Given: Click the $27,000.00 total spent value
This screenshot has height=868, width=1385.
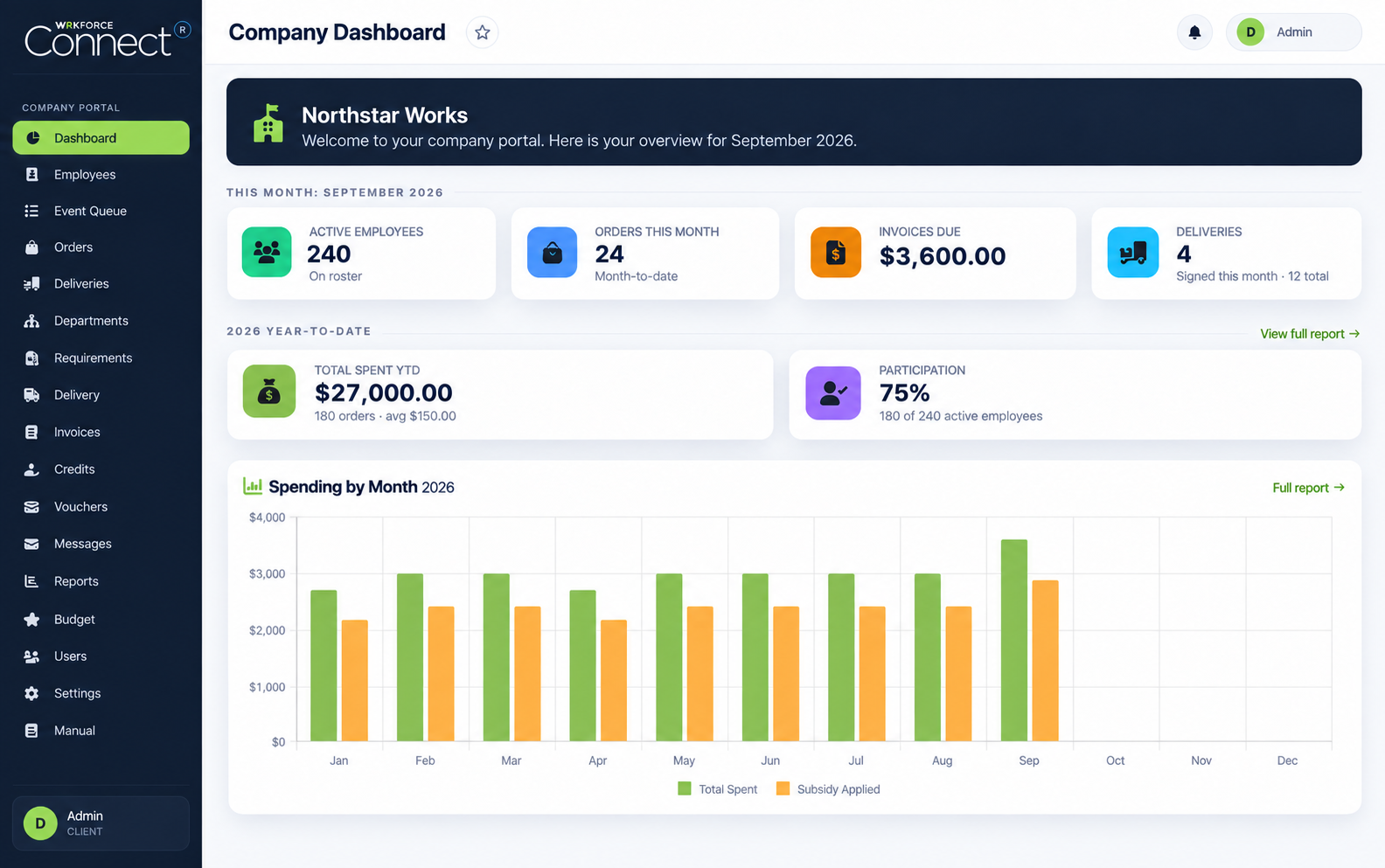Looking at the screenshot, I should 384,393.
